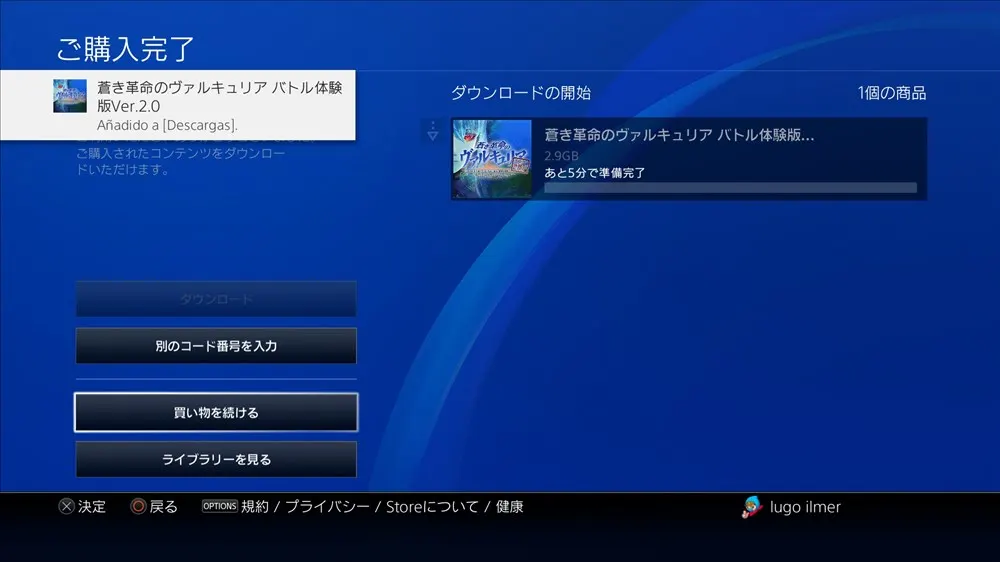Click the cross button icon beside 決定

[x=66, y=507]
